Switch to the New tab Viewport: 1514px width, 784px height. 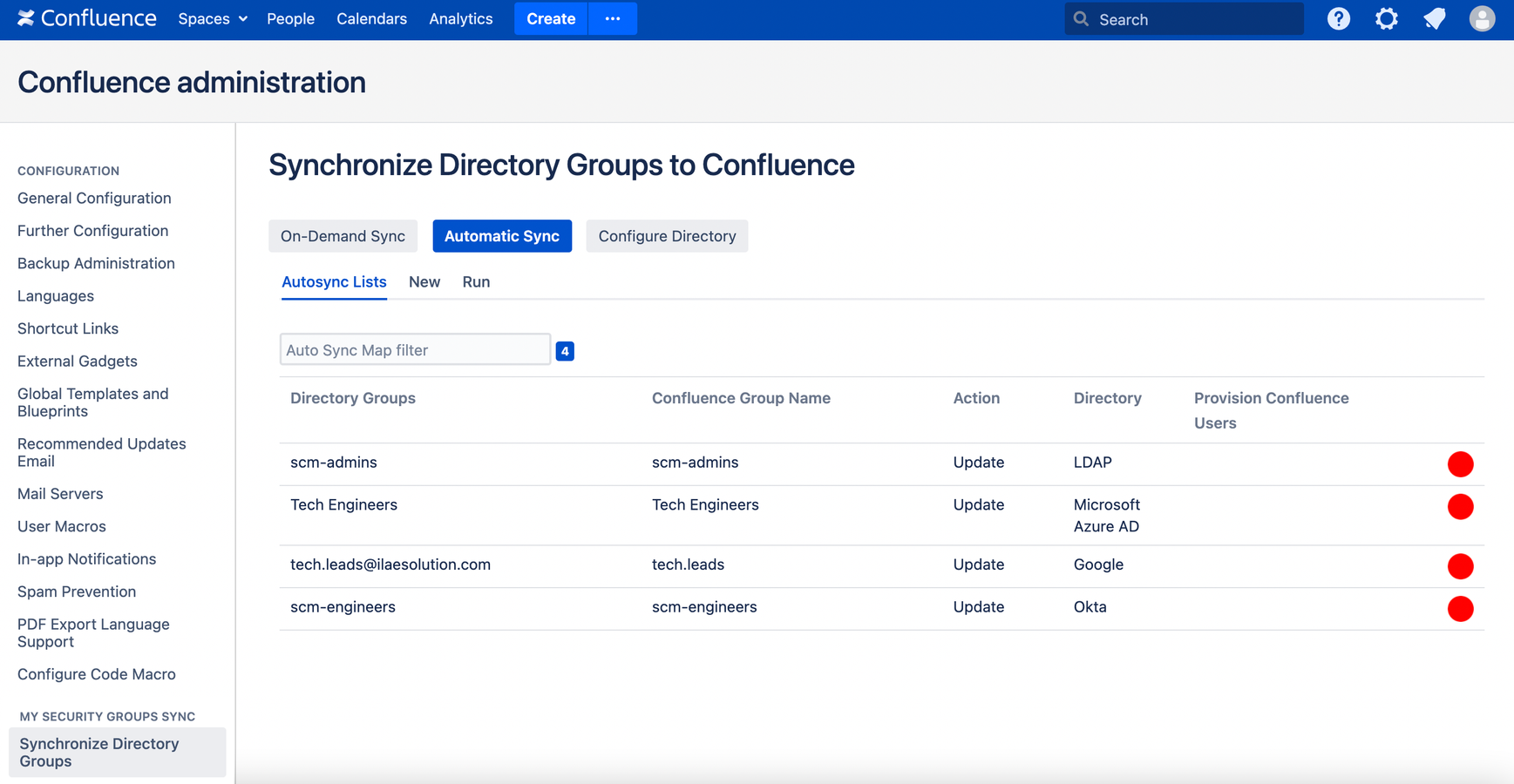click(424, 282)
